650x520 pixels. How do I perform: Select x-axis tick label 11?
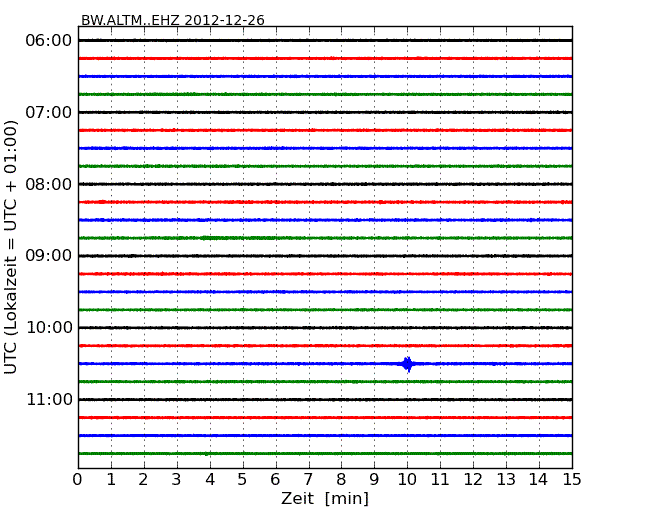point(440,480)
